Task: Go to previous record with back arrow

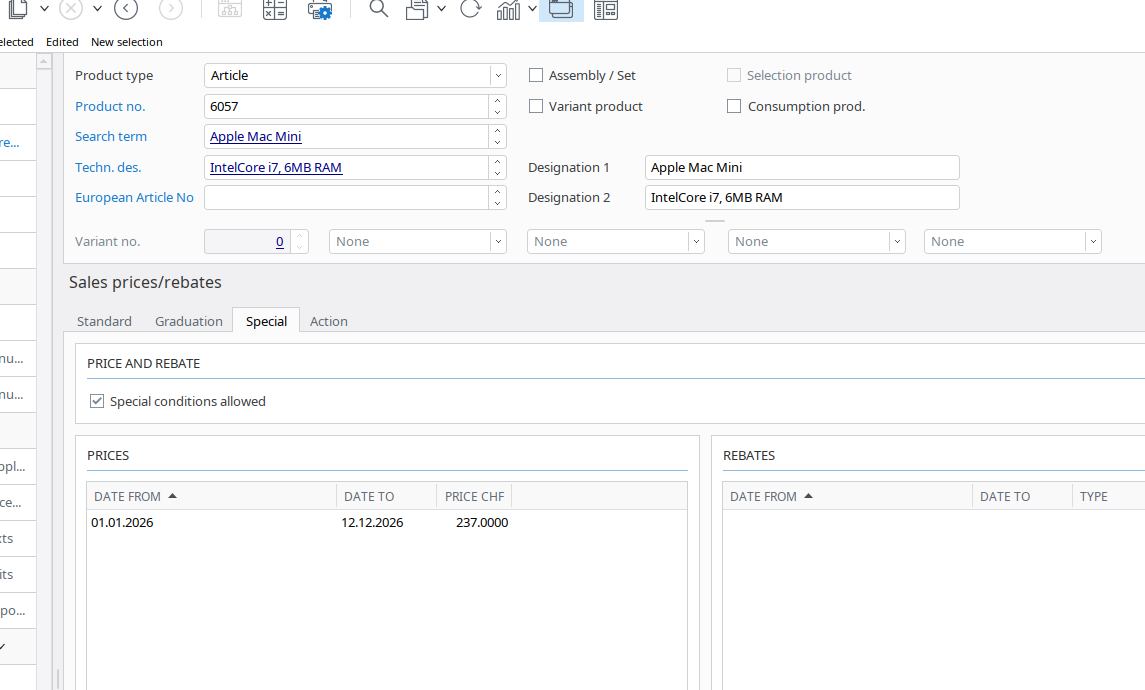Action: pyautogui.click(x=126, y=9)
